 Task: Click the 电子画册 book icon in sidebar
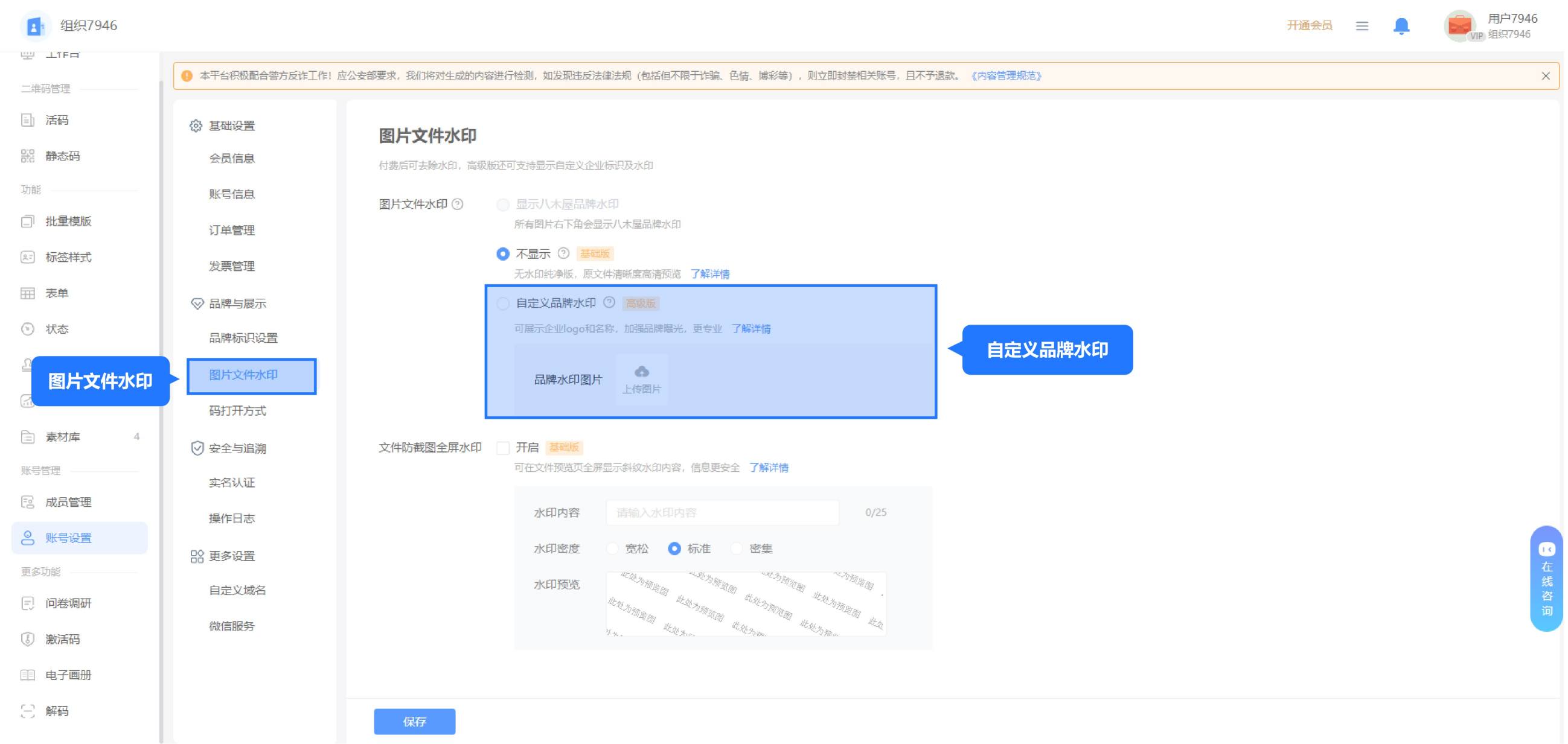pos(28,674)
